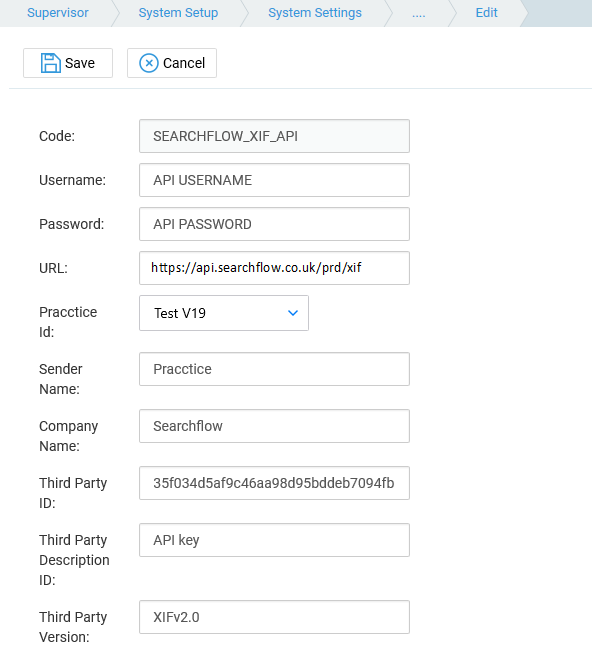Select the Edit breadcrumb item
The height and width of the screenshot is (663, 592).
[486, 13]
